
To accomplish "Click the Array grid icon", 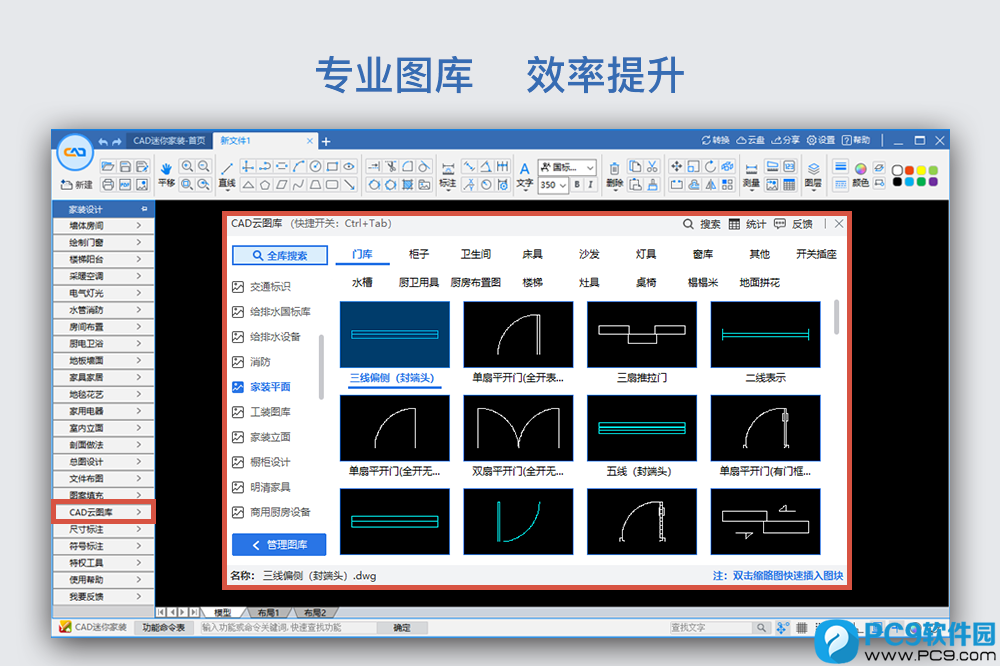I will pos(727,185).
